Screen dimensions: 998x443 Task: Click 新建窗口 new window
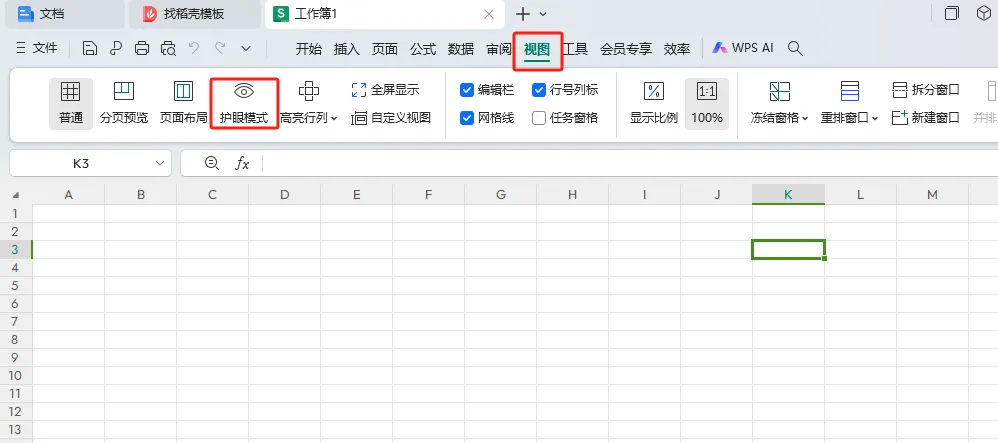point(925,118)
